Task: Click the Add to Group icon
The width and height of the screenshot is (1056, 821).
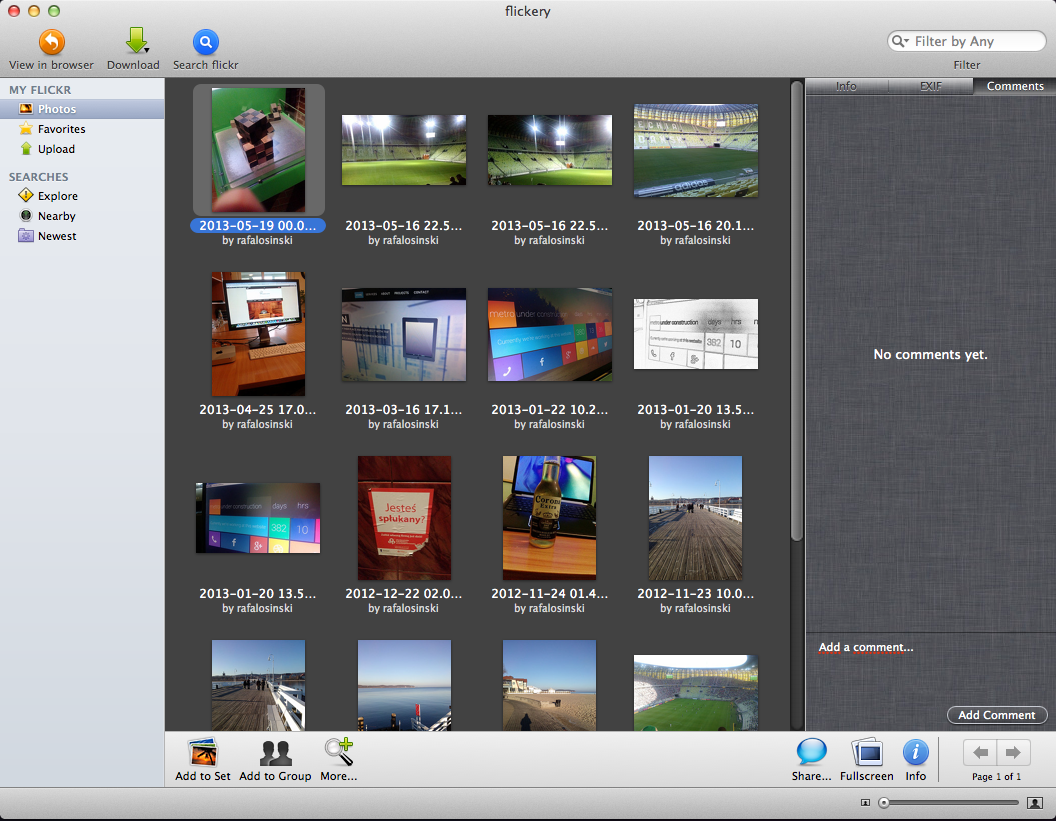Action: point(275,752)
